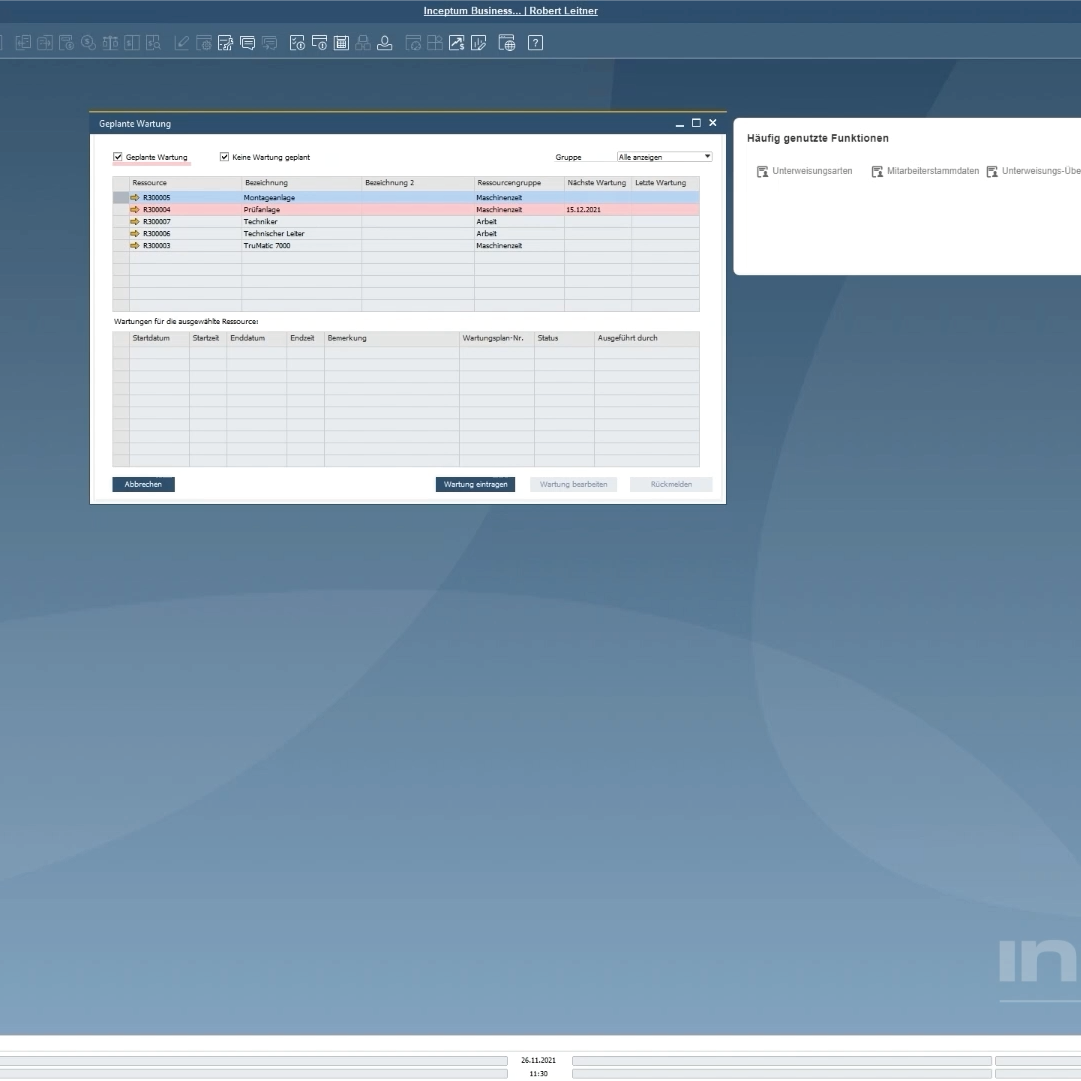
Task: Click the 15.12.2021 next maintenance date
Action: pos(583,210)
